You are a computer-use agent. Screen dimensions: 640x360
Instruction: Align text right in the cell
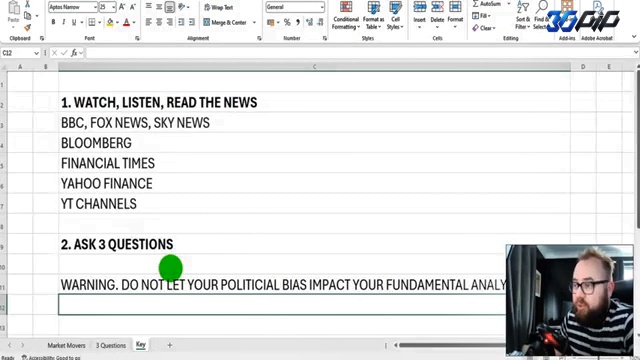pos(170,22)
